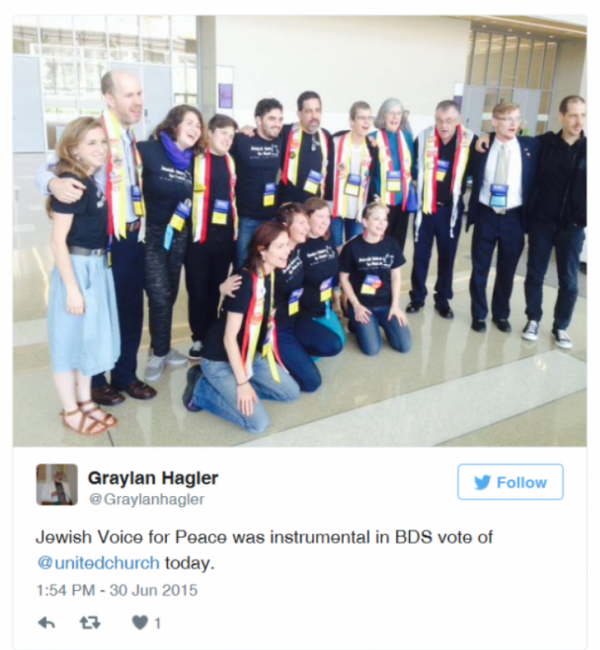Follow Graylan Hagler
This screenshot has height=650, width=600.
(x=510, y=482)
